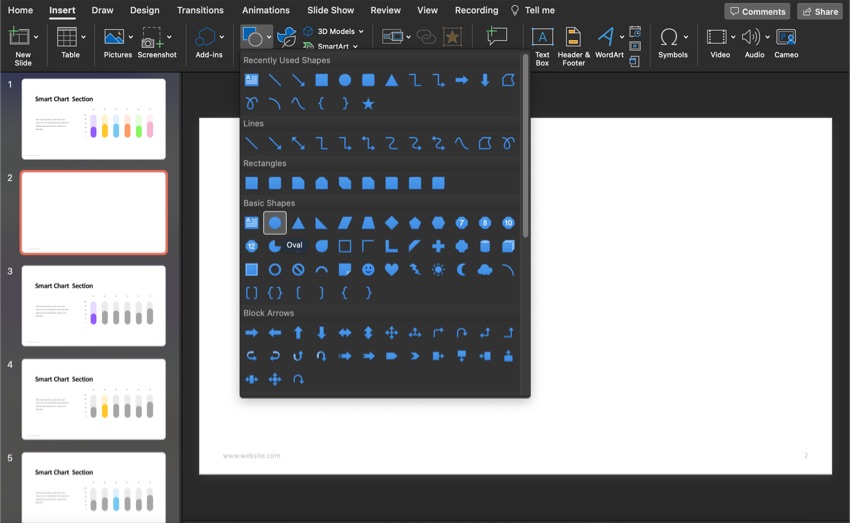Click the Share button
This screenshot has height=523, width=850.
[819, 11]
